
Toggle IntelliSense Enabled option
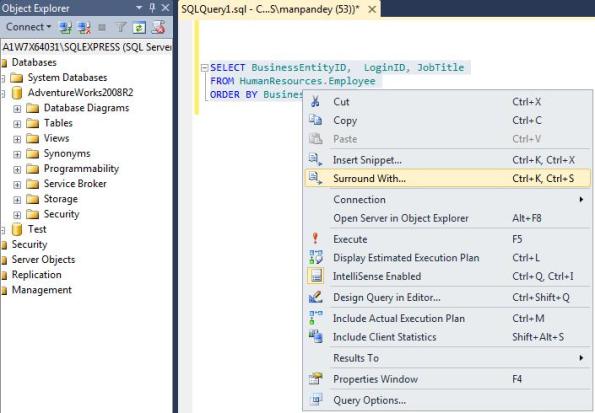tap(447, 276)
